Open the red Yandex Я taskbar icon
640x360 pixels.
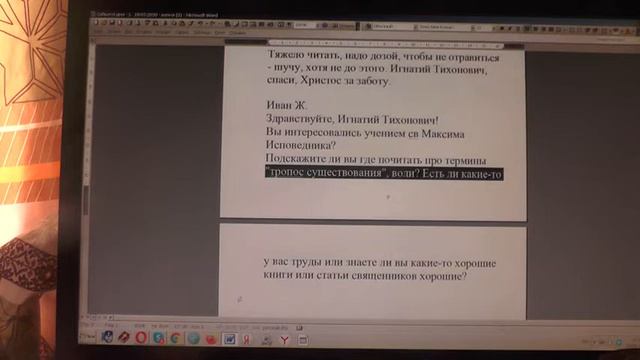tap(247, 339)
